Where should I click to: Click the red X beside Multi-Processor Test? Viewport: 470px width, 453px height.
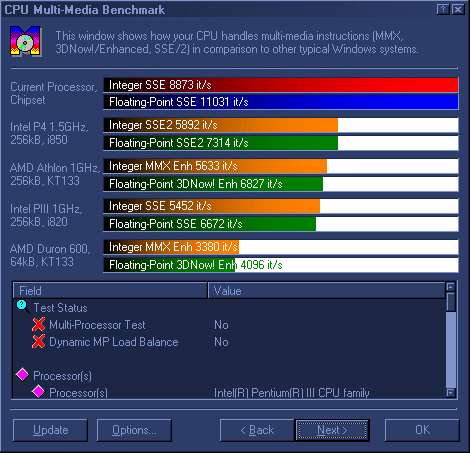pos(39,324)
